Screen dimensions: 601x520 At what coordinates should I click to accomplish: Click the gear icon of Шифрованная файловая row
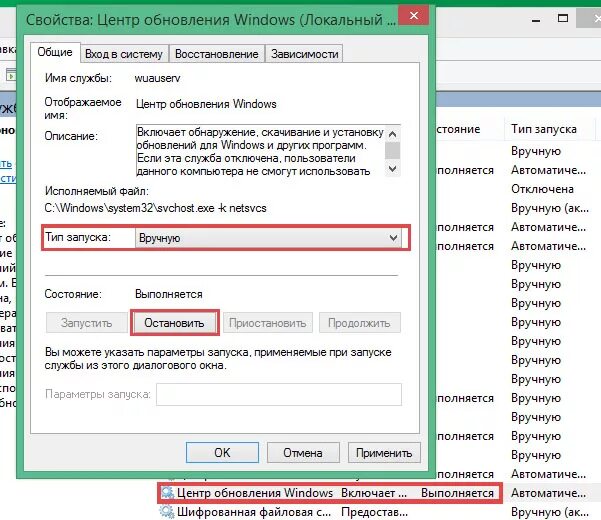click(167, 512)
